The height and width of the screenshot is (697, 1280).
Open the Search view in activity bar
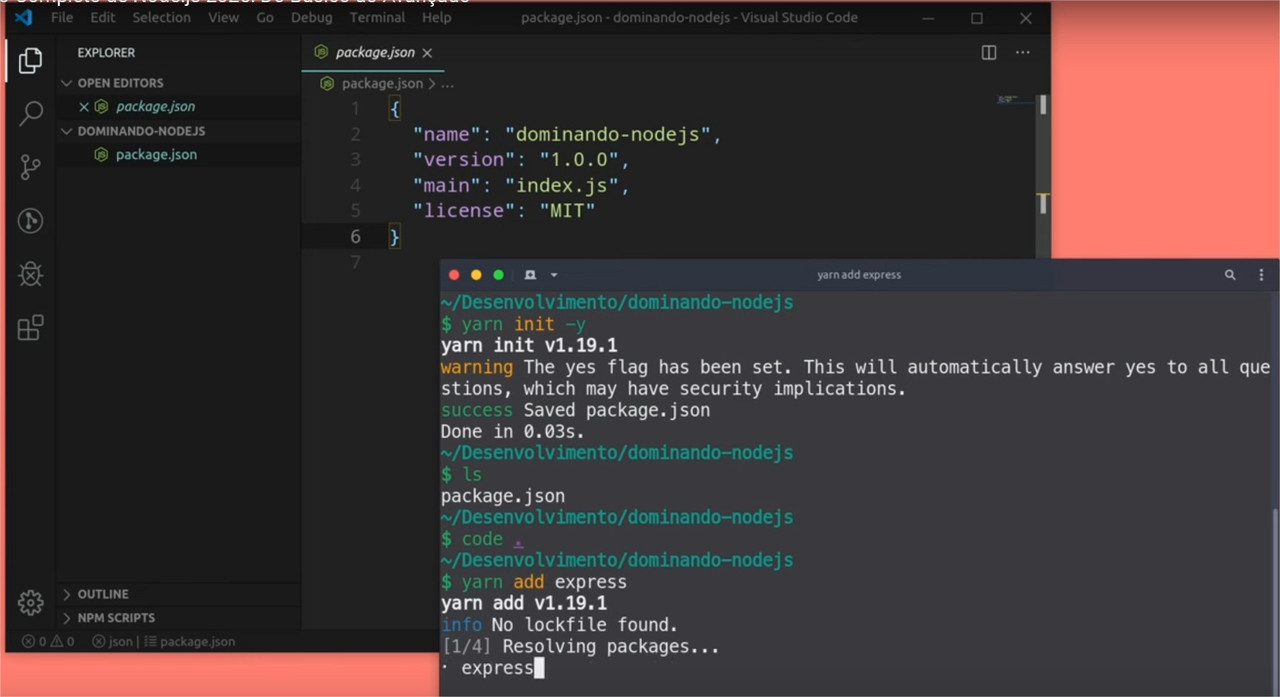tap(30, 113)
